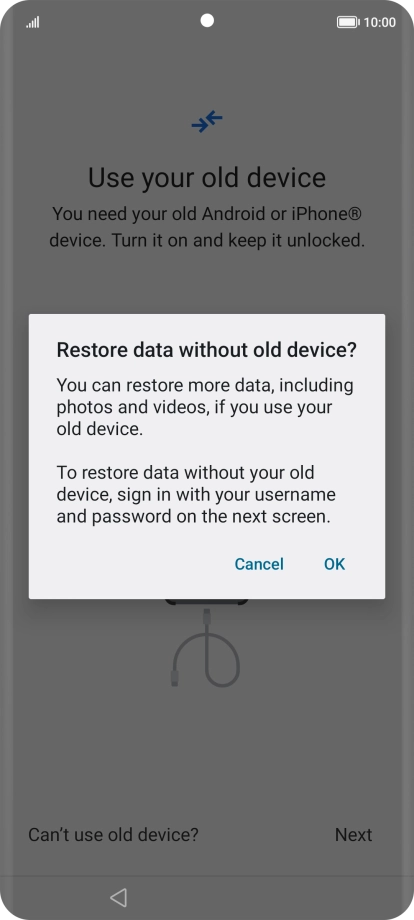Tap the 10:00 clock in status bar
The image size is (414, 920).
click(x=380, y=23)
